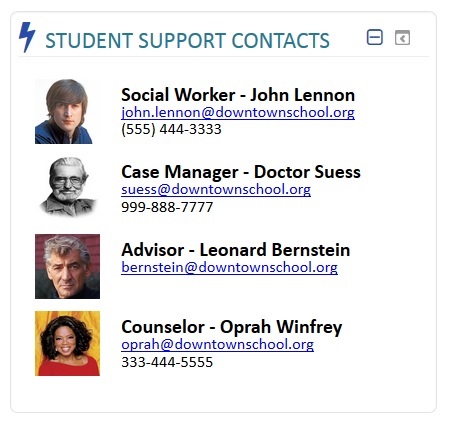
Task: Collapse the Student Support Contacts panel
Action: pyautogui.click(x=375, y=37)
